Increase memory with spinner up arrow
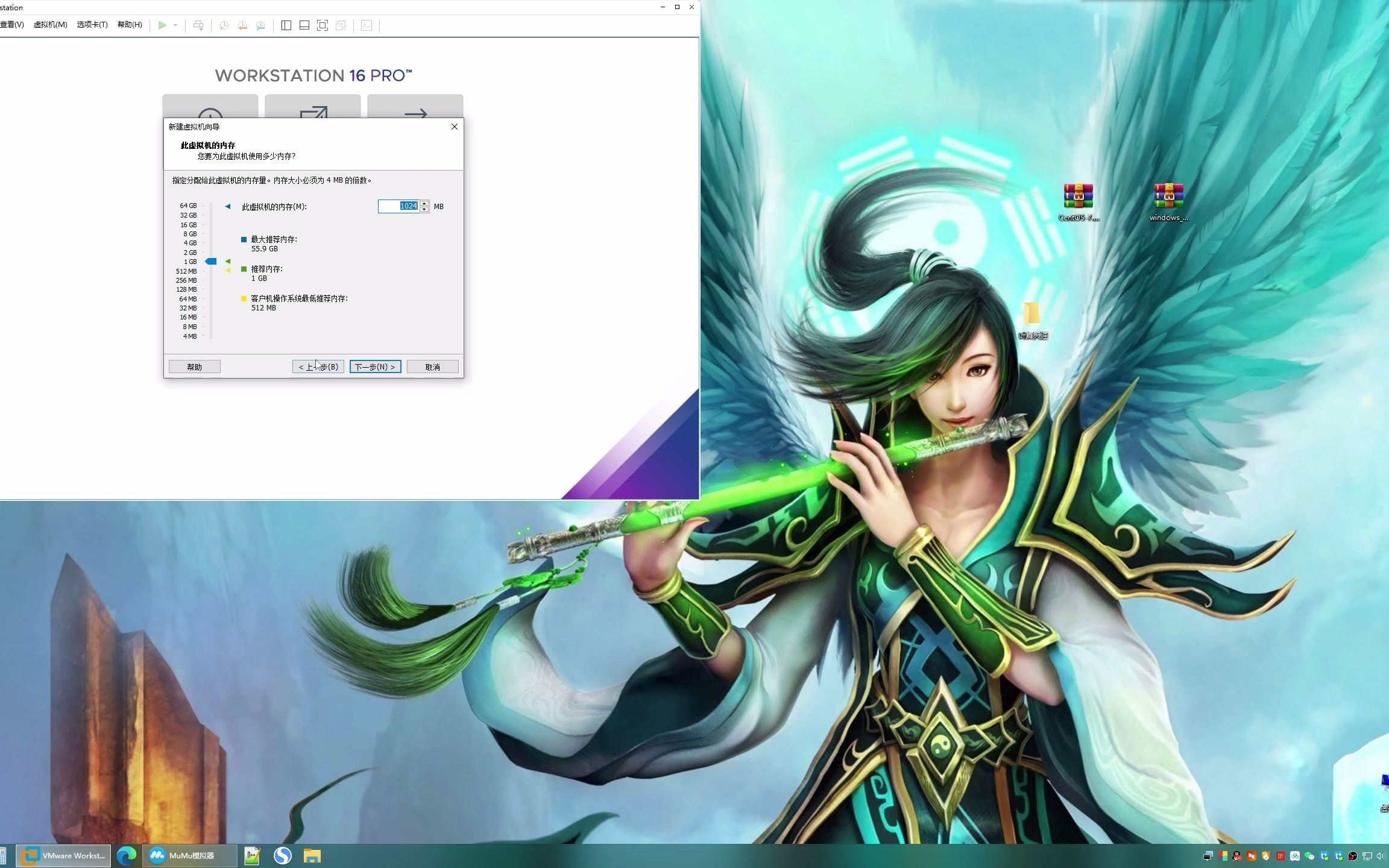This screenshot has height=868, width=1389. coord(424,203)
